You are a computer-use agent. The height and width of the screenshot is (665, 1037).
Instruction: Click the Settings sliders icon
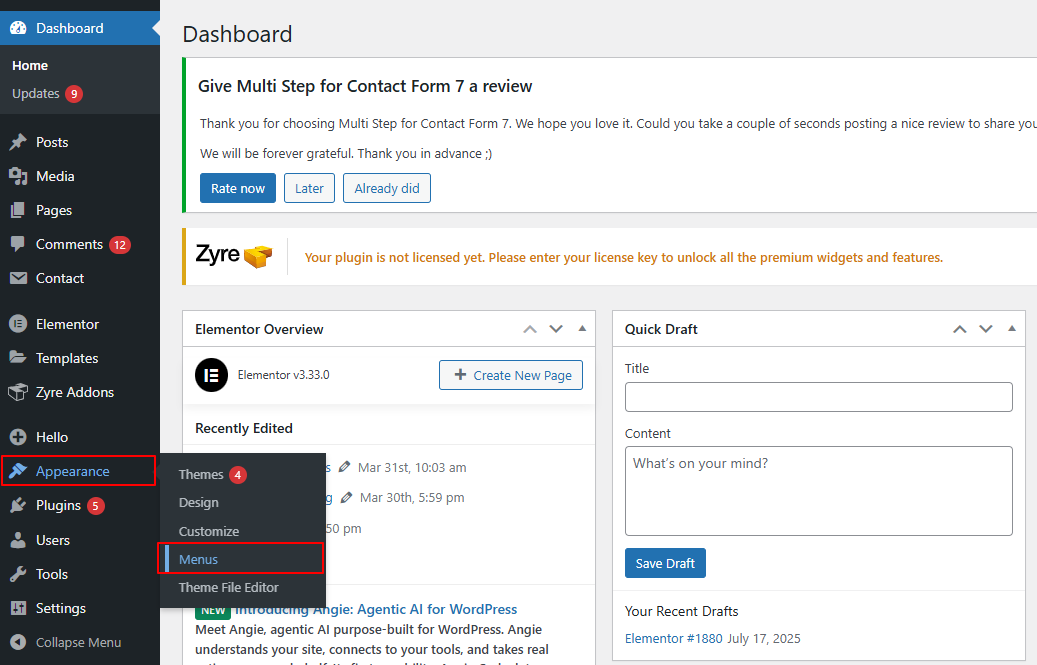[x=18, y=608]
